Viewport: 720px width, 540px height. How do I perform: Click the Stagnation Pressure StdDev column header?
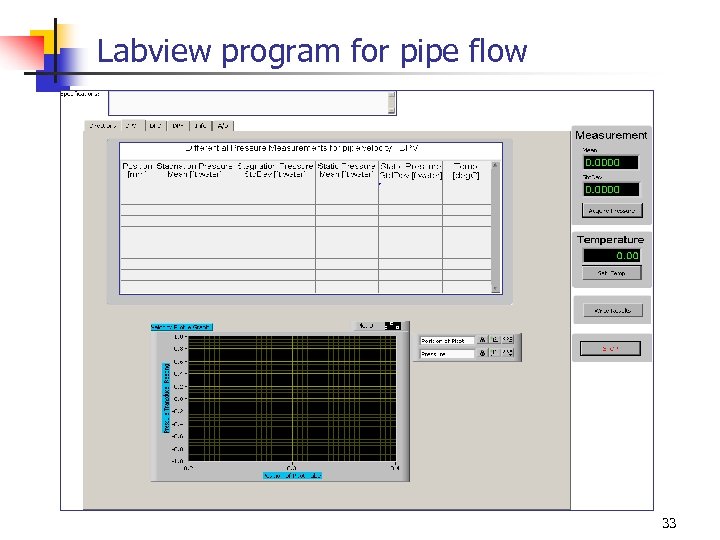(x=275, y=170)
